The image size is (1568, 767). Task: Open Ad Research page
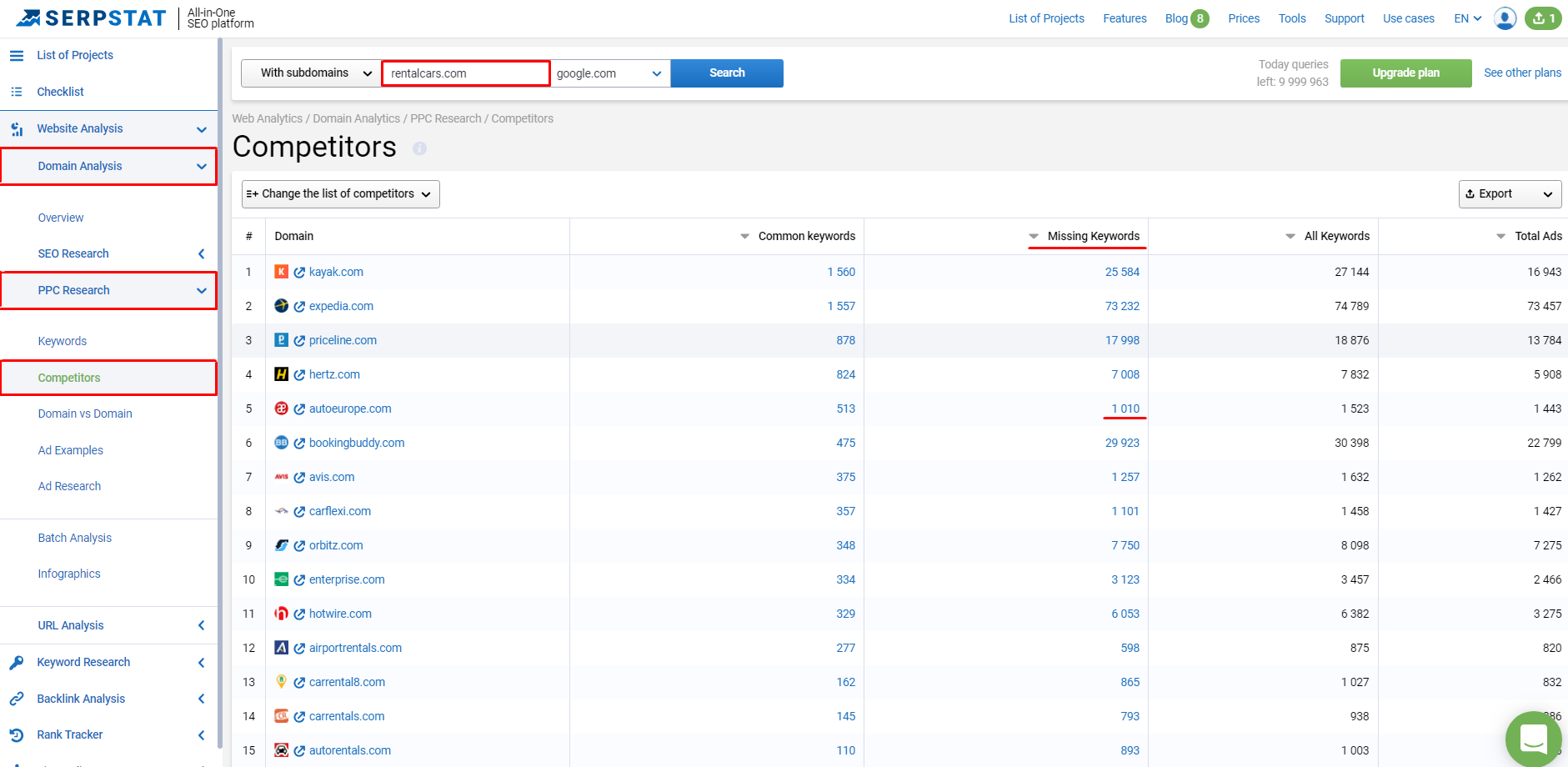pyautogui.click(x=69, y=486)
